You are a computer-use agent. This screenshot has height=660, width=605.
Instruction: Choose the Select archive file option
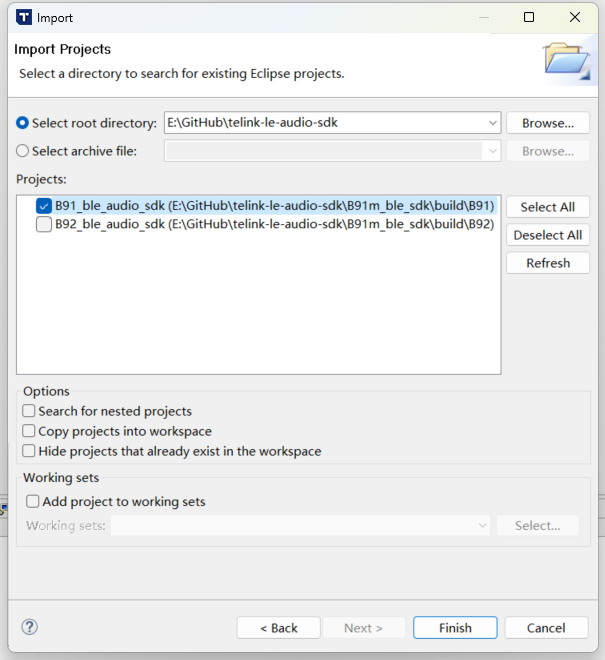[x=23, y=151]
